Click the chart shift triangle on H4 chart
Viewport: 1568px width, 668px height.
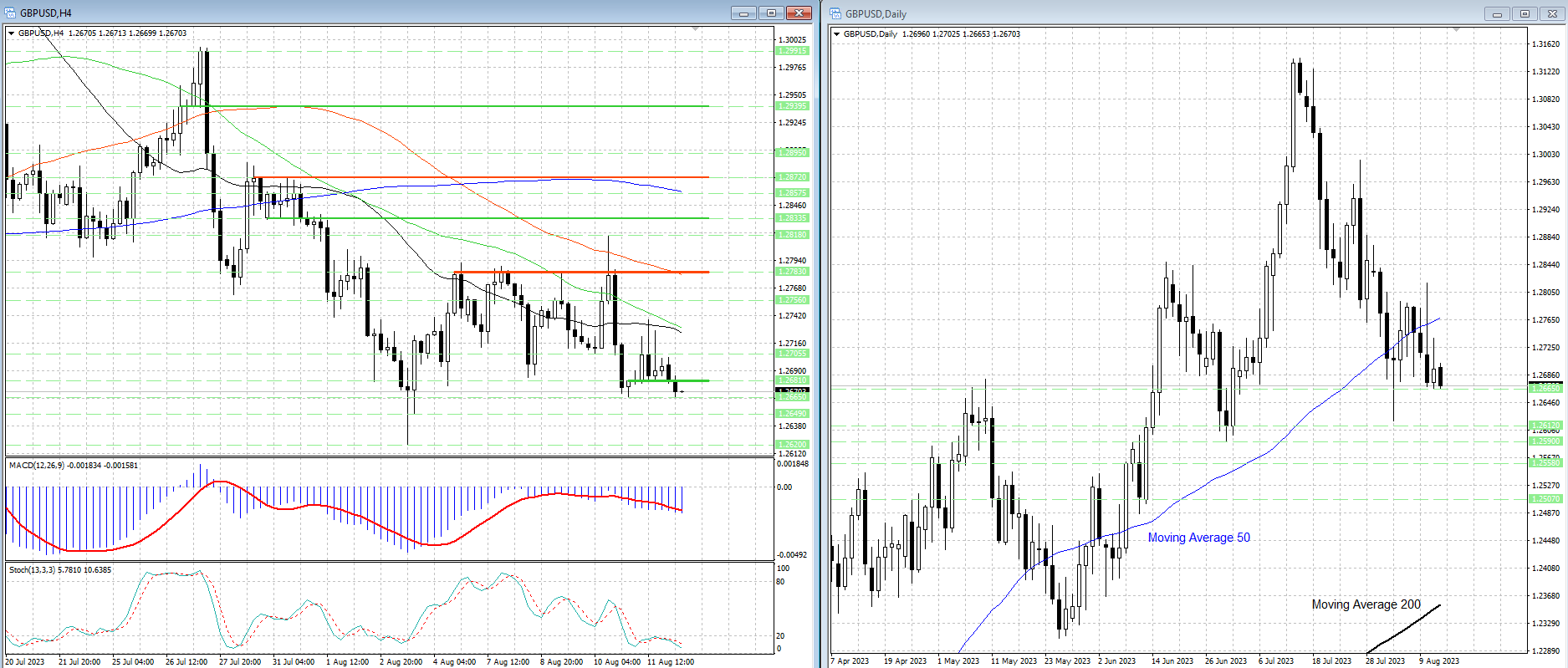(x=695, y=29)
